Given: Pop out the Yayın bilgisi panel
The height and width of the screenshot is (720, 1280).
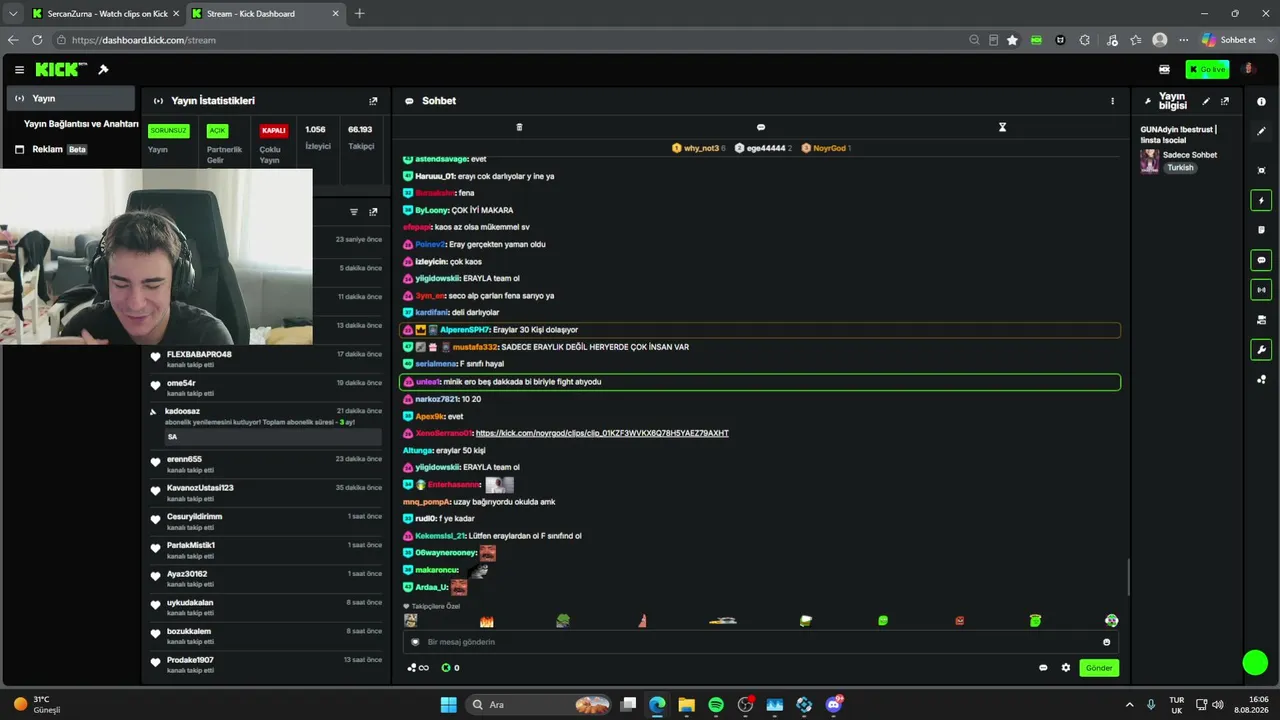Looking at the screenshot, I should point(1225,101).
